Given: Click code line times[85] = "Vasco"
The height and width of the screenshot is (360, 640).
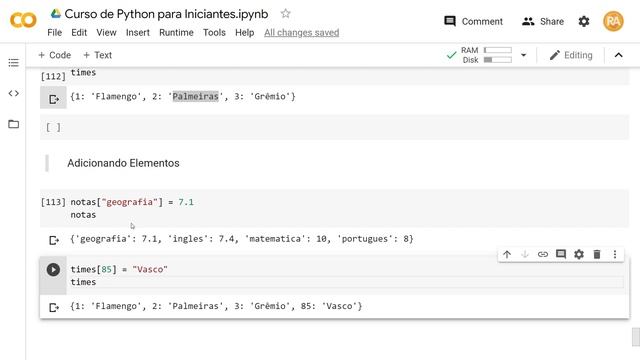Looking at the screenshot, I should point(119,269).
